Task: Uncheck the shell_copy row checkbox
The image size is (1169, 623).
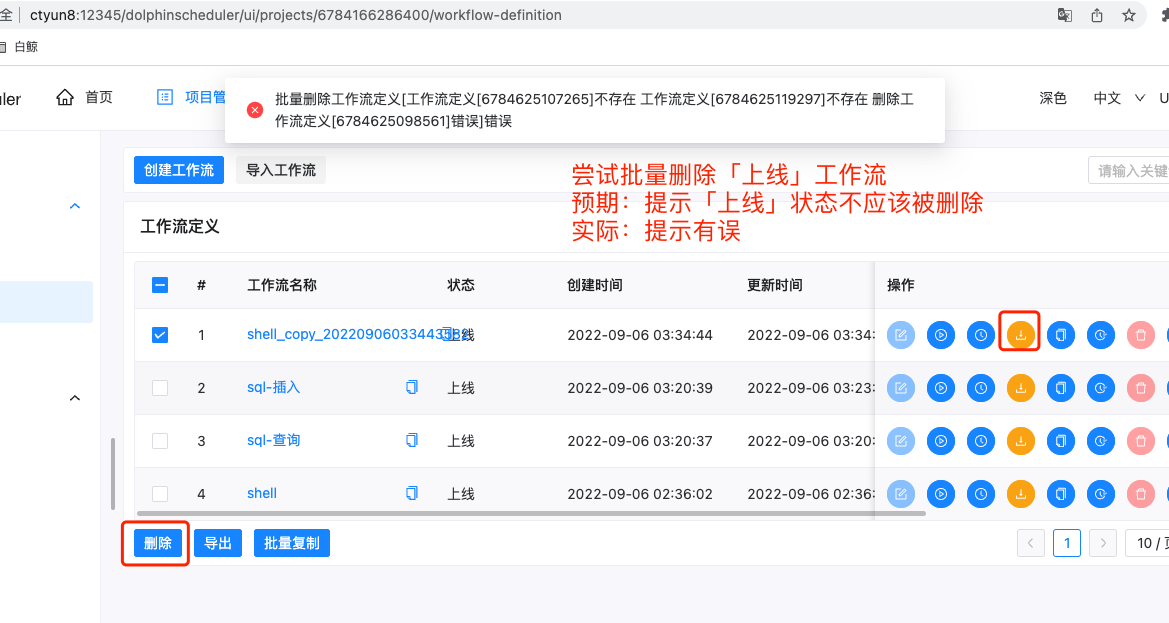Action: [160, 335]
